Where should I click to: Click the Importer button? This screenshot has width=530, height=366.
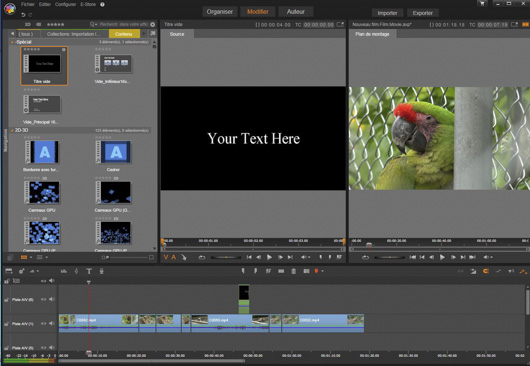(387, 13)
